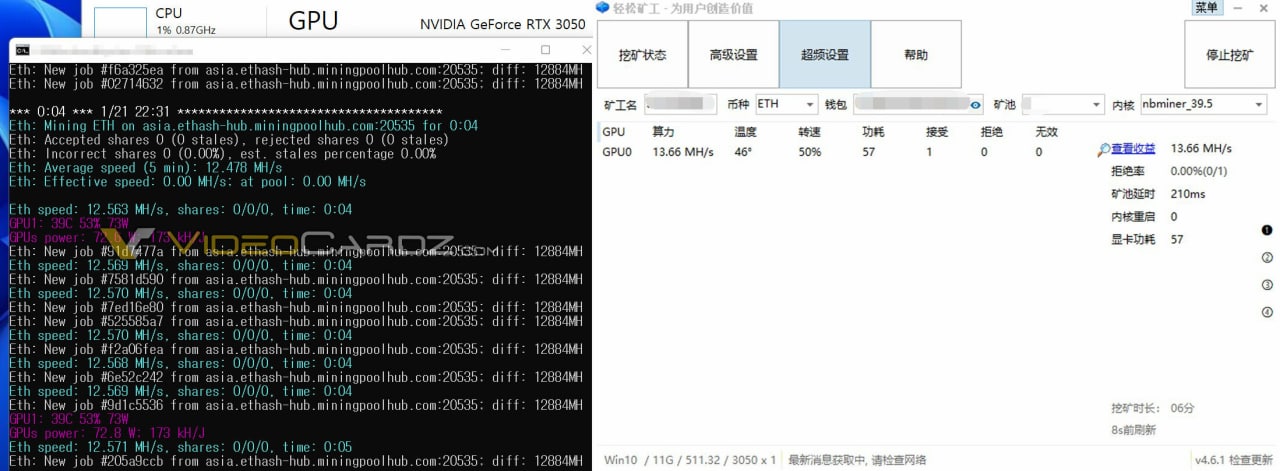Screen dimensions: 1280x471
Task: Expand the 矿池 mining pool dropdown
Action: pyautogui.click(x=1062, y=104)
